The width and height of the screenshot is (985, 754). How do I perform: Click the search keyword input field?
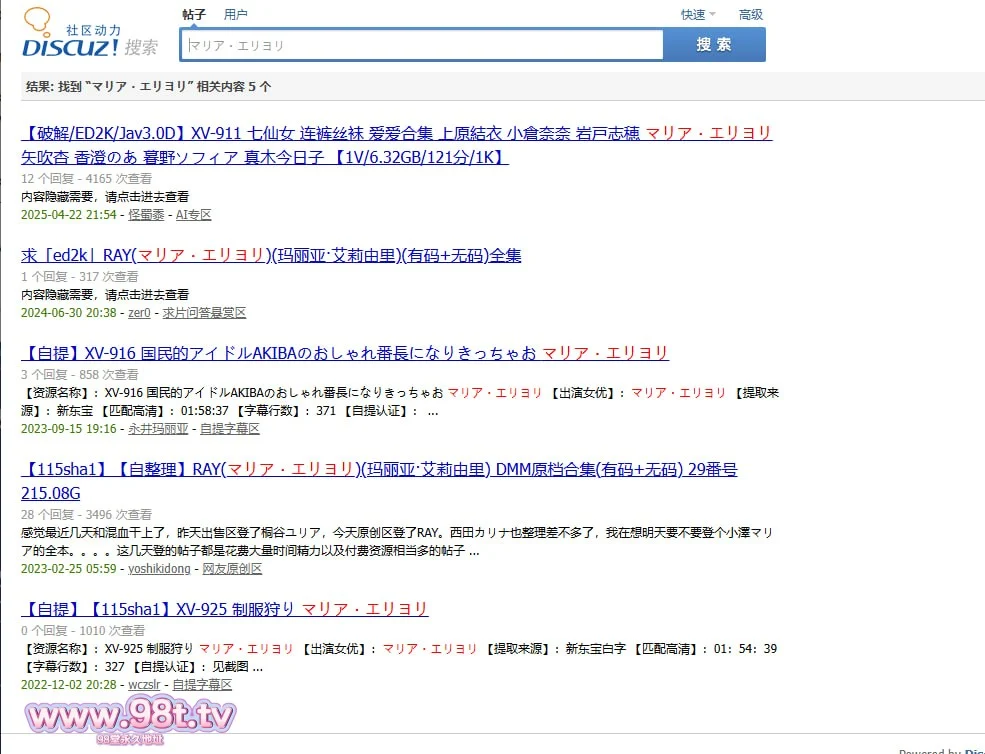422,45
